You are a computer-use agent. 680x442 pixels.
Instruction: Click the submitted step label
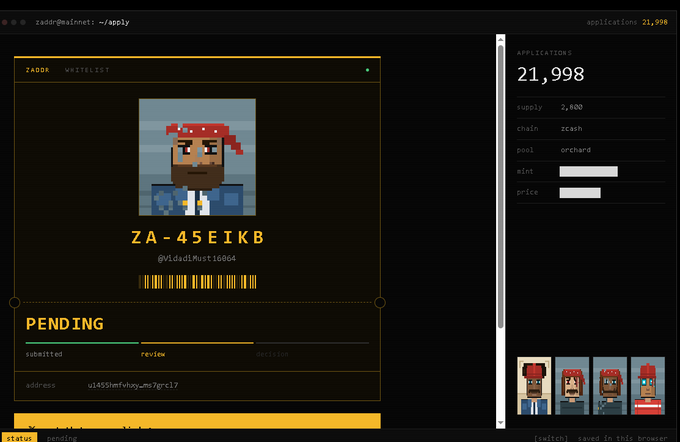[44, 354]
